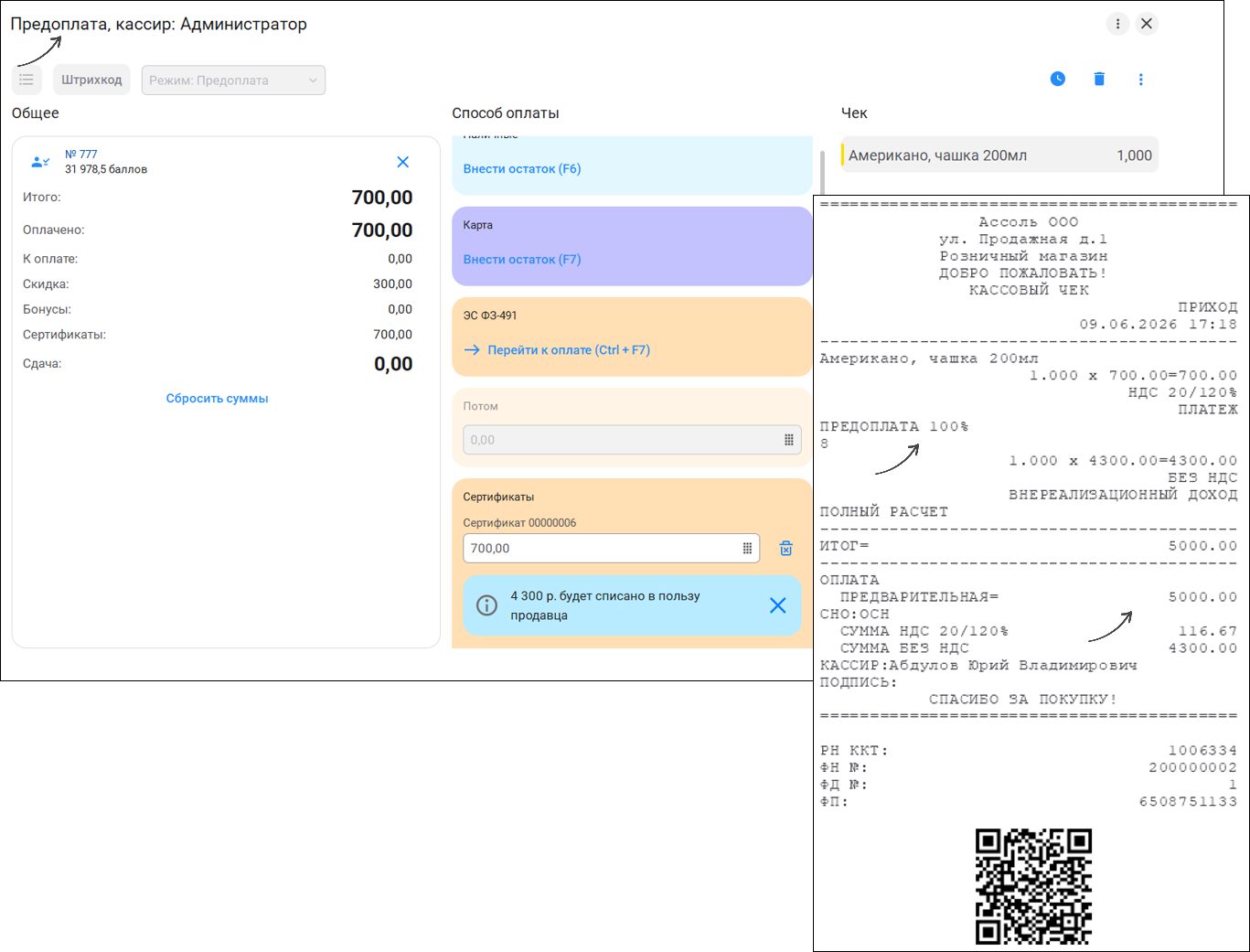Viewport: 1250px width, 952px height.
Task: Open keypad icon in certificate amount field
Action: click(x=747, y=549)
